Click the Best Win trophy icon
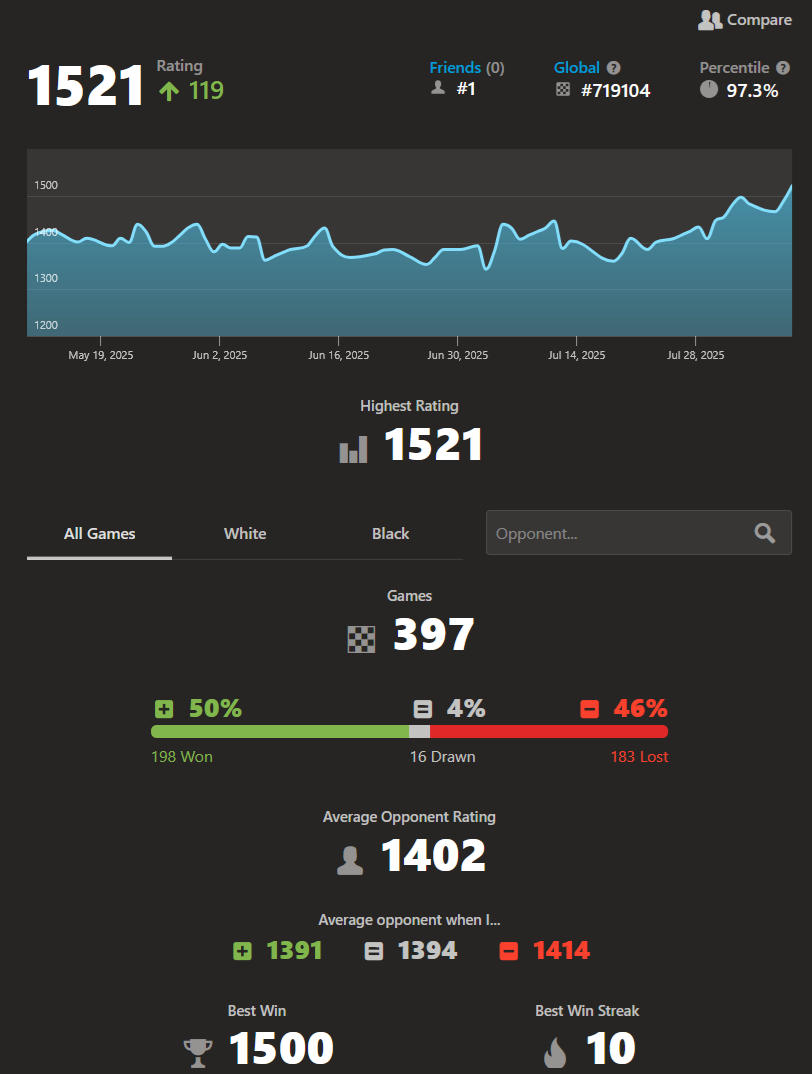Image resolution: width=812 pixels, height=1074 pixels. [x=197, y=1053]
